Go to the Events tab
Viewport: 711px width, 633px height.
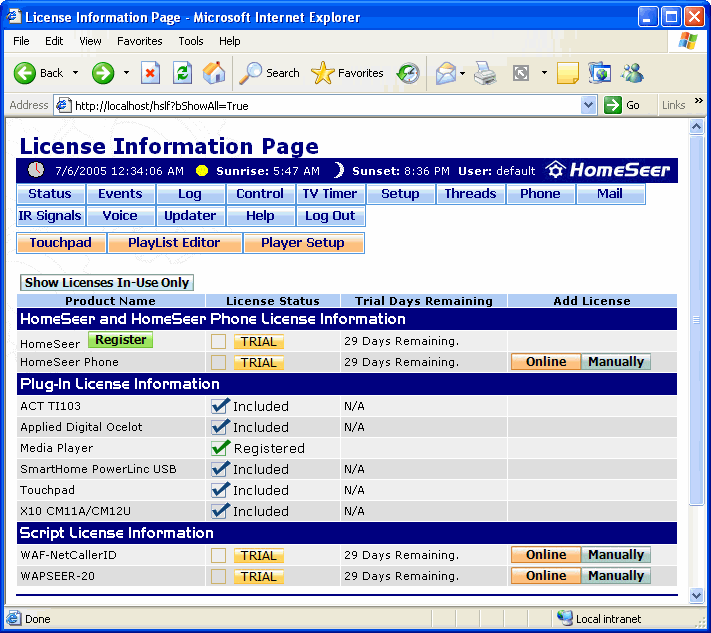[120, 194]
